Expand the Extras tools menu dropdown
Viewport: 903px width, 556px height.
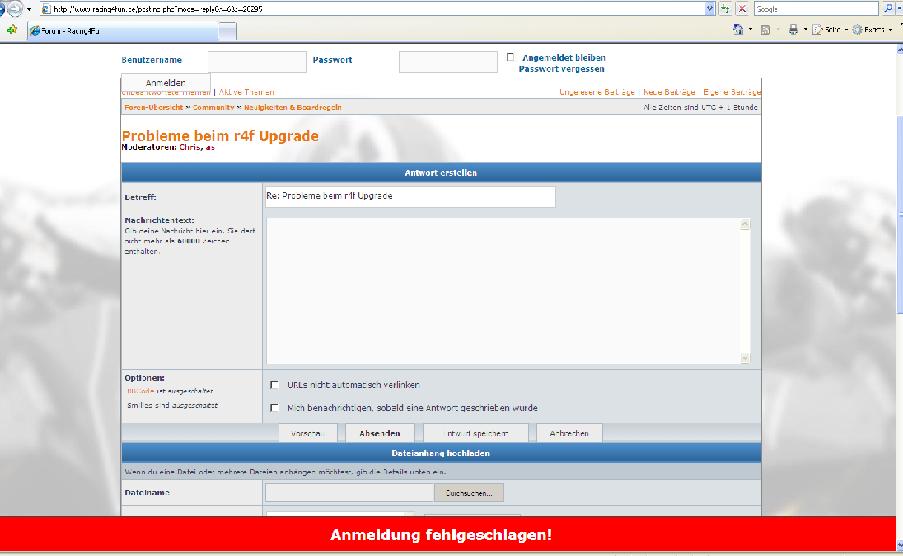pos(891,30)
